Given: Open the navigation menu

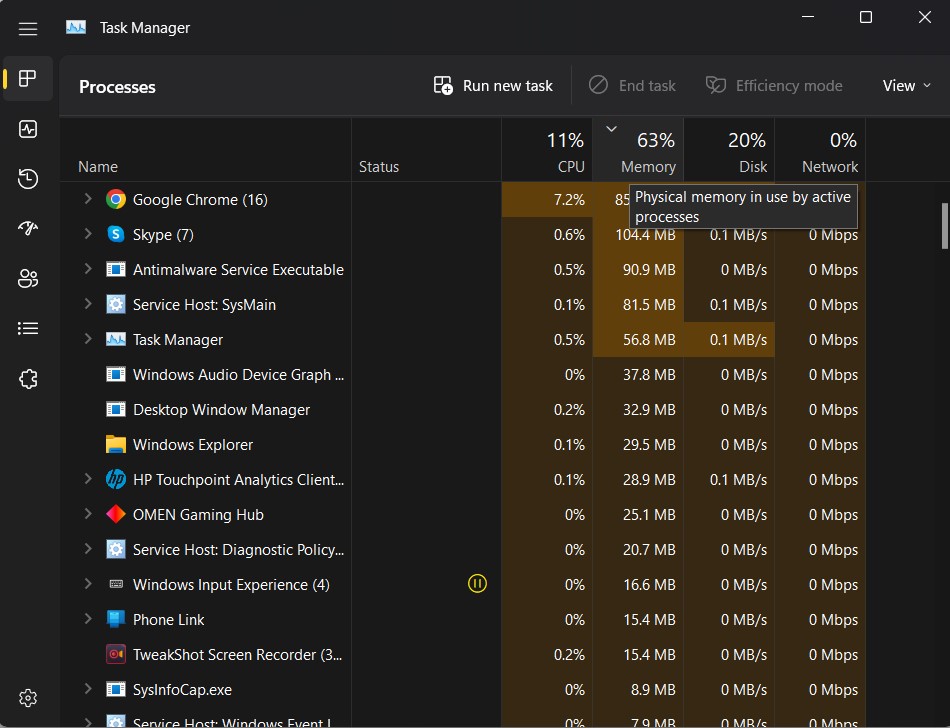Looking at the screenshot, I should point(27,28).
